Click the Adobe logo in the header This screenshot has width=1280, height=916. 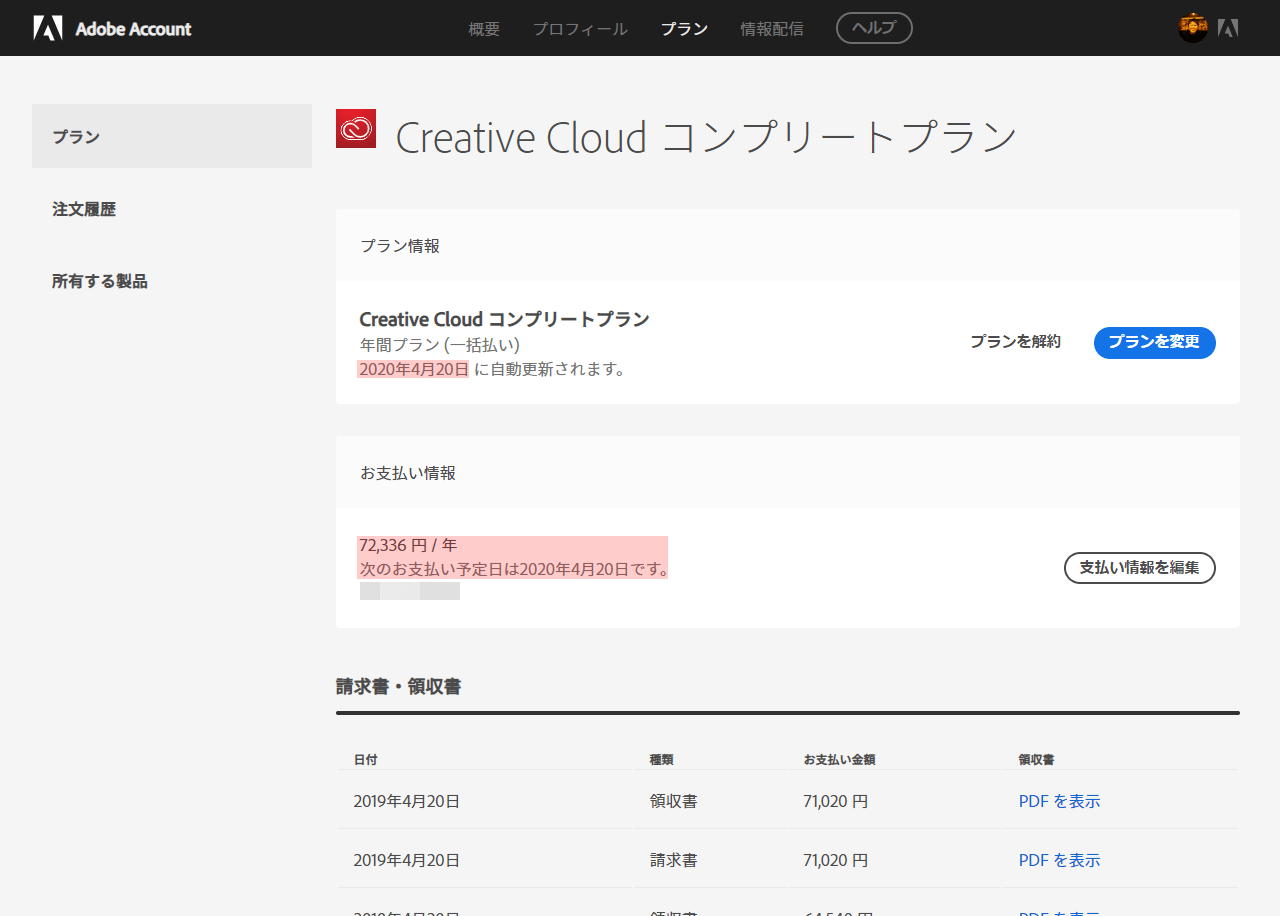pyautogui.click(x=47, y=28)
